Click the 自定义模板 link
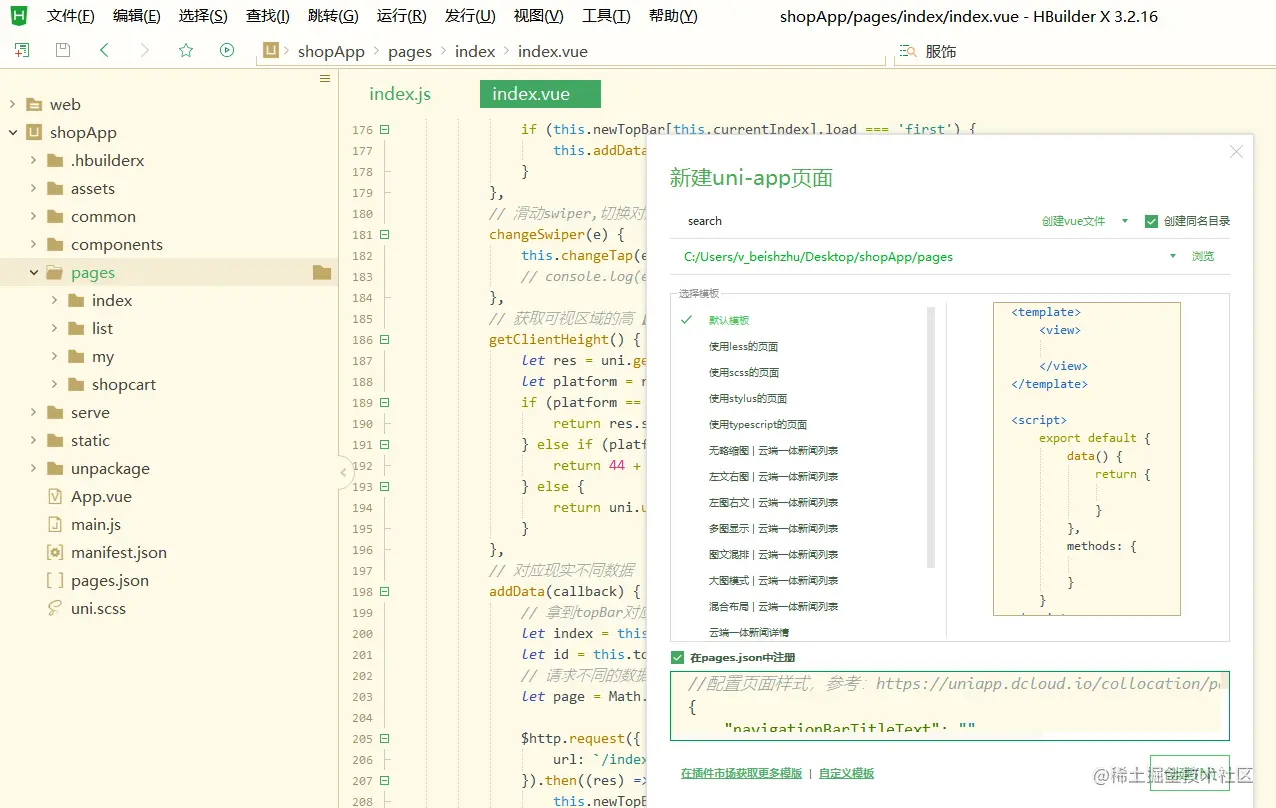The image size is (1276, 808). [x=847, y=773]
